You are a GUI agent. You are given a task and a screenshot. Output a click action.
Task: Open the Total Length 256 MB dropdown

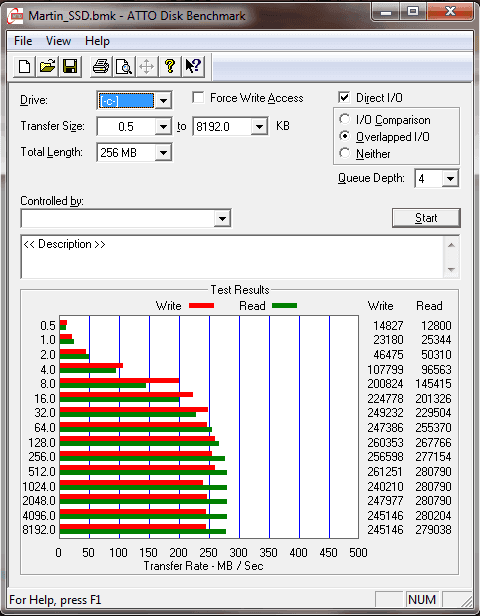[163, 152]
